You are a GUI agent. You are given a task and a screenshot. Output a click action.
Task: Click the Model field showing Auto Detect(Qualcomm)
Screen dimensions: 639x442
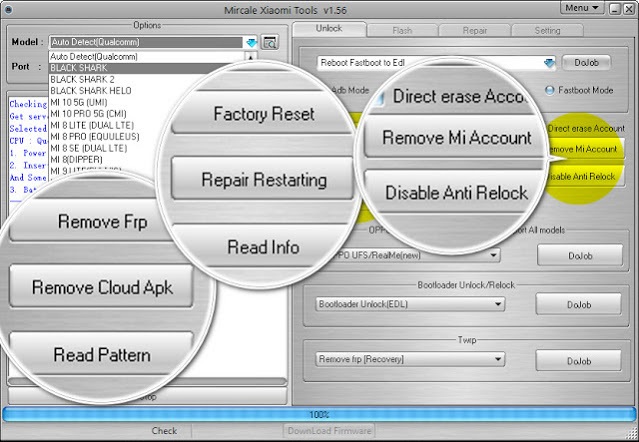pyautogui.click(x=147, y=42)
